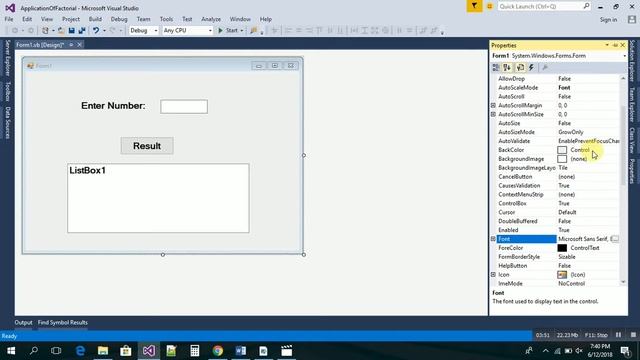Click the Save icon in the toolbar

coord(71,31)
